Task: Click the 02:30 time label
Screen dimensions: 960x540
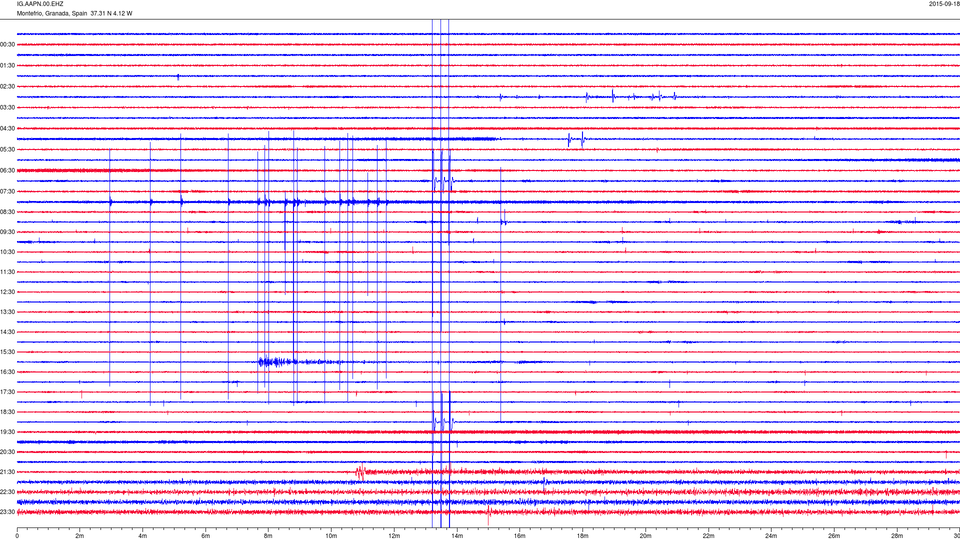Action: click(x=7, y=86)
